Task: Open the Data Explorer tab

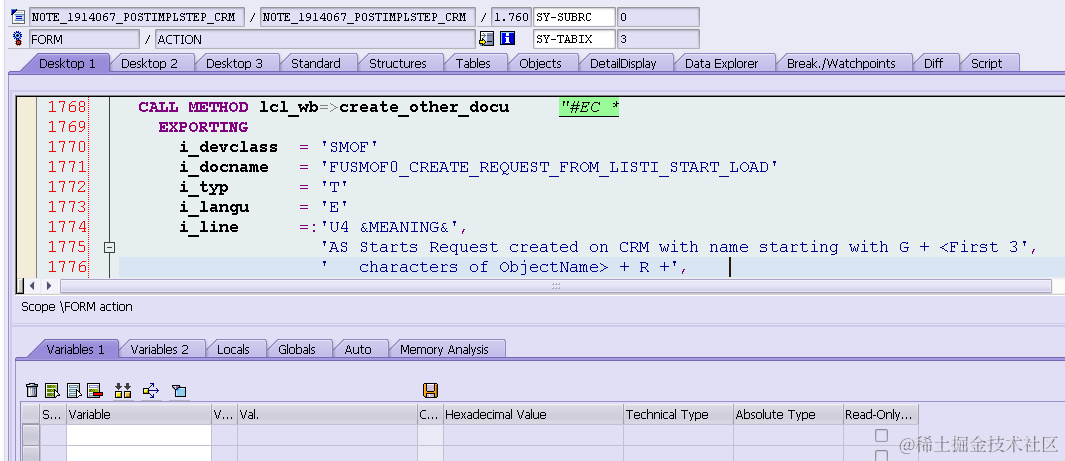Action: click(721, 63)
